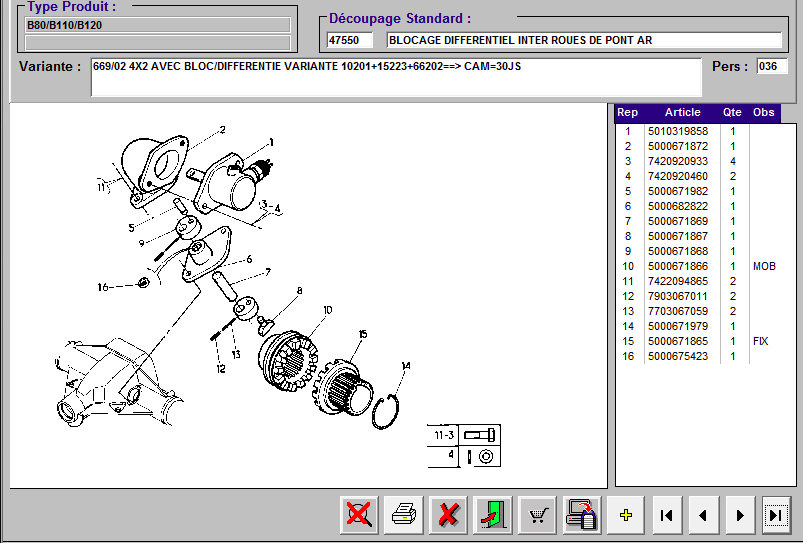
Task: Add to the shopping cart icon
Action: click(539, 515)
